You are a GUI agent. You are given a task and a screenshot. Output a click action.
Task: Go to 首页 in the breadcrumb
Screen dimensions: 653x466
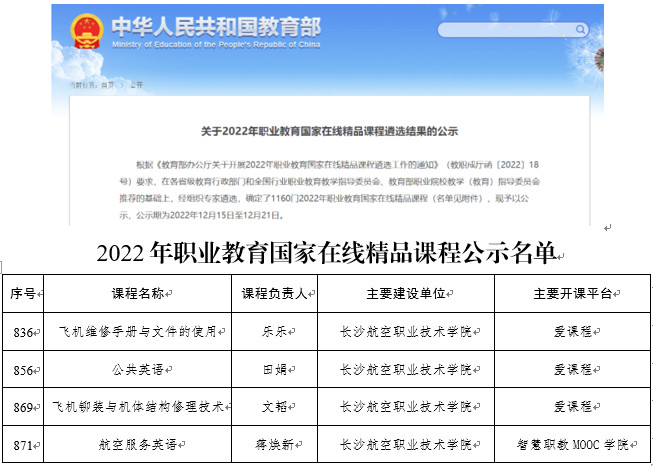[105, 86]
